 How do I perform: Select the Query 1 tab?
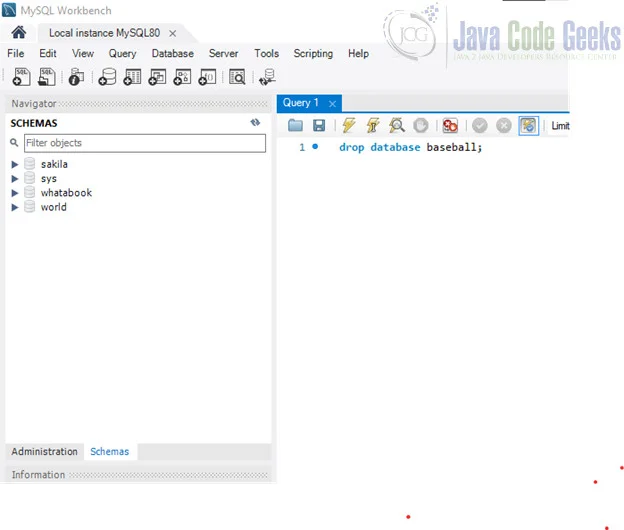pos(301,103)
